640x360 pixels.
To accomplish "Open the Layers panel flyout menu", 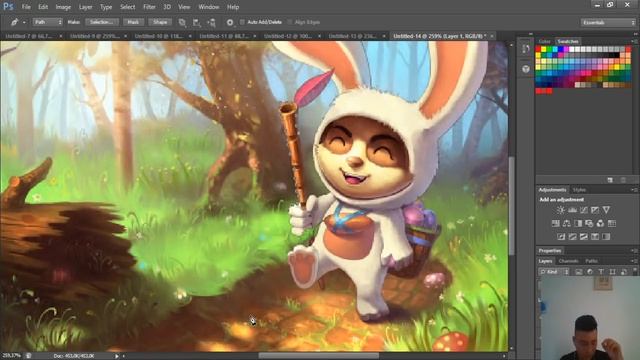I will tap(634, 261).
